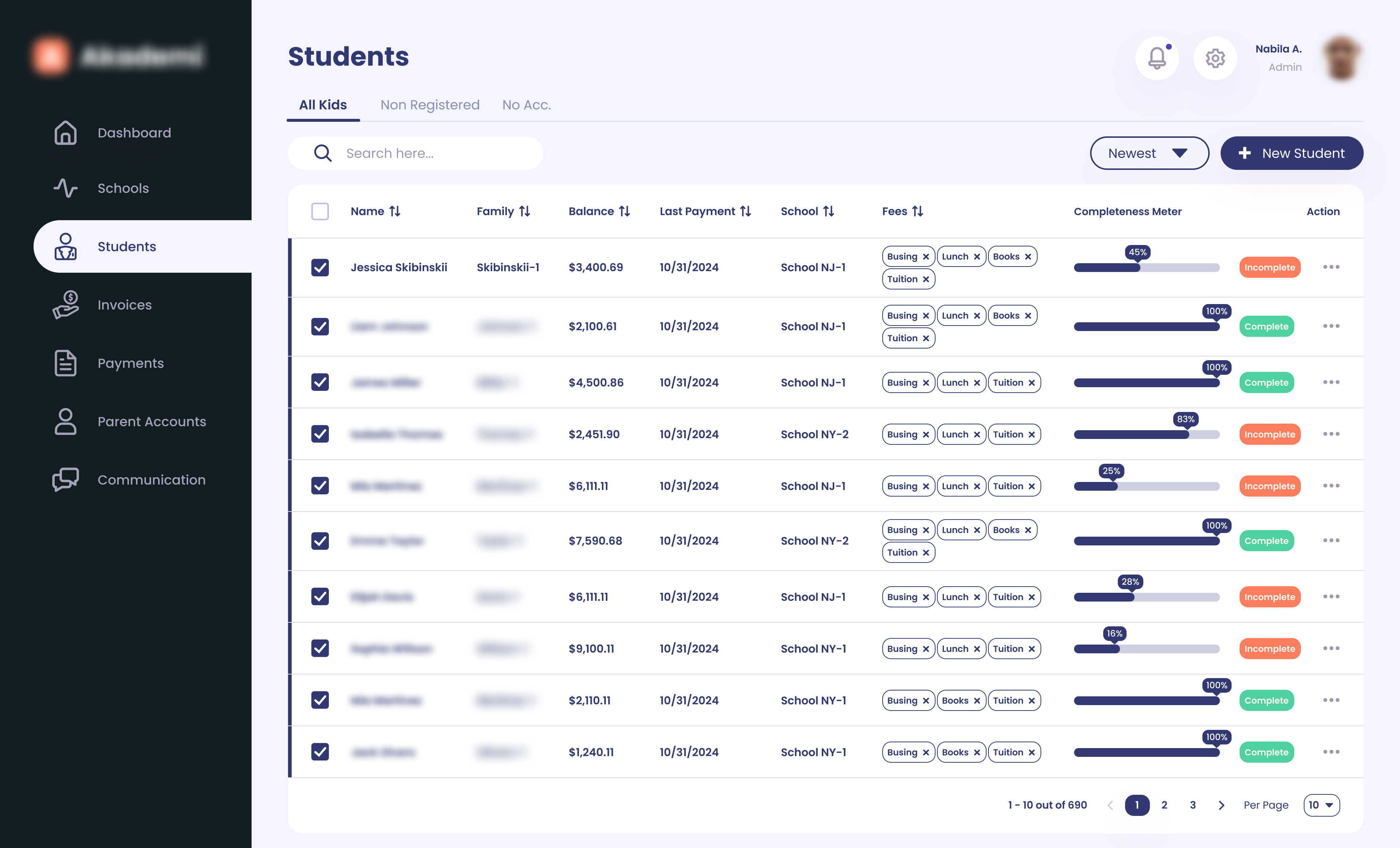Sort table by School arrows
The height and width of the screenshot is (848, 1400).
pyautogui.click(x=828, y=211)
